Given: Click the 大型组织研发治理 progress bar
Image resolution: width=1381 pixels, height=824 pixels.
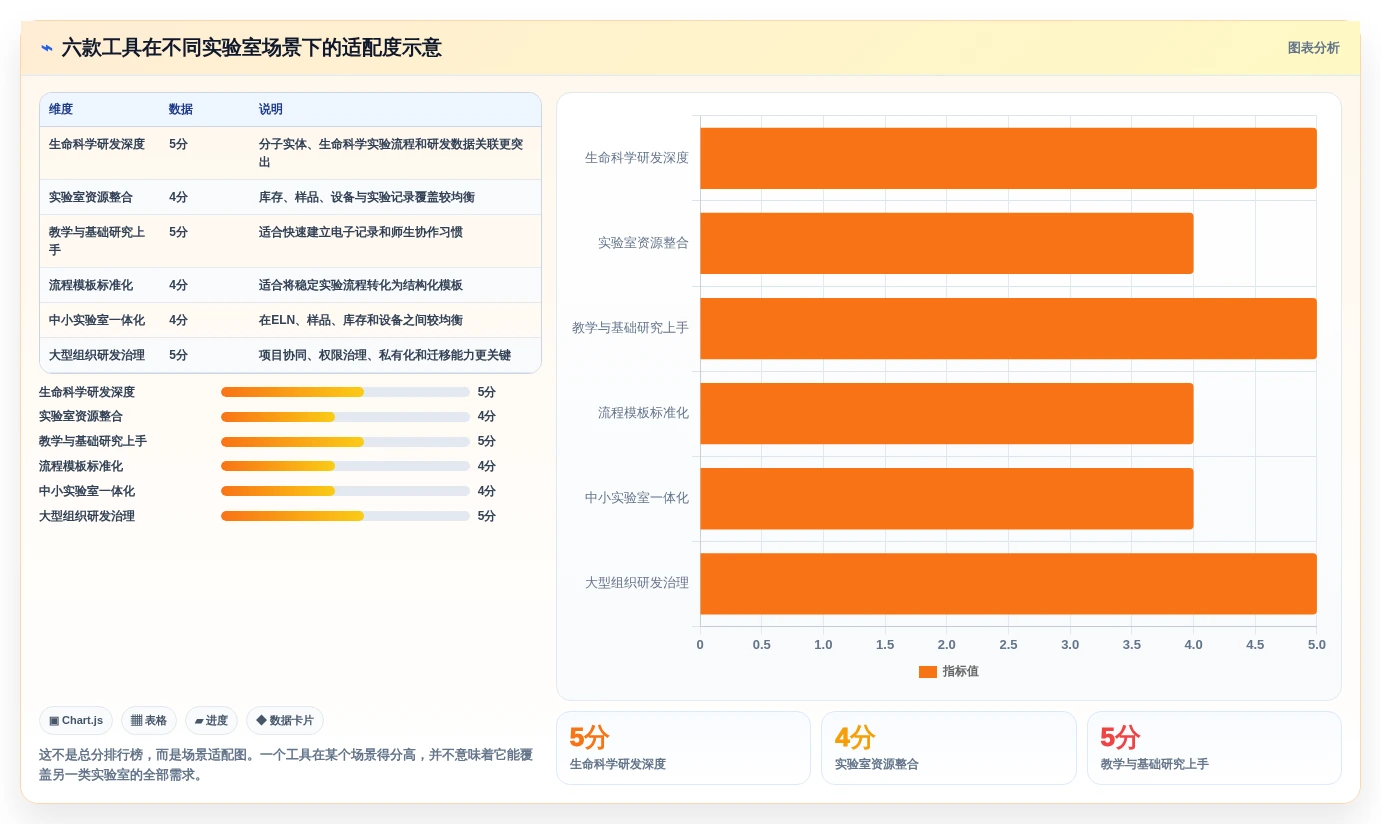Looking at the screenshot, I should (x=345, y=516).
